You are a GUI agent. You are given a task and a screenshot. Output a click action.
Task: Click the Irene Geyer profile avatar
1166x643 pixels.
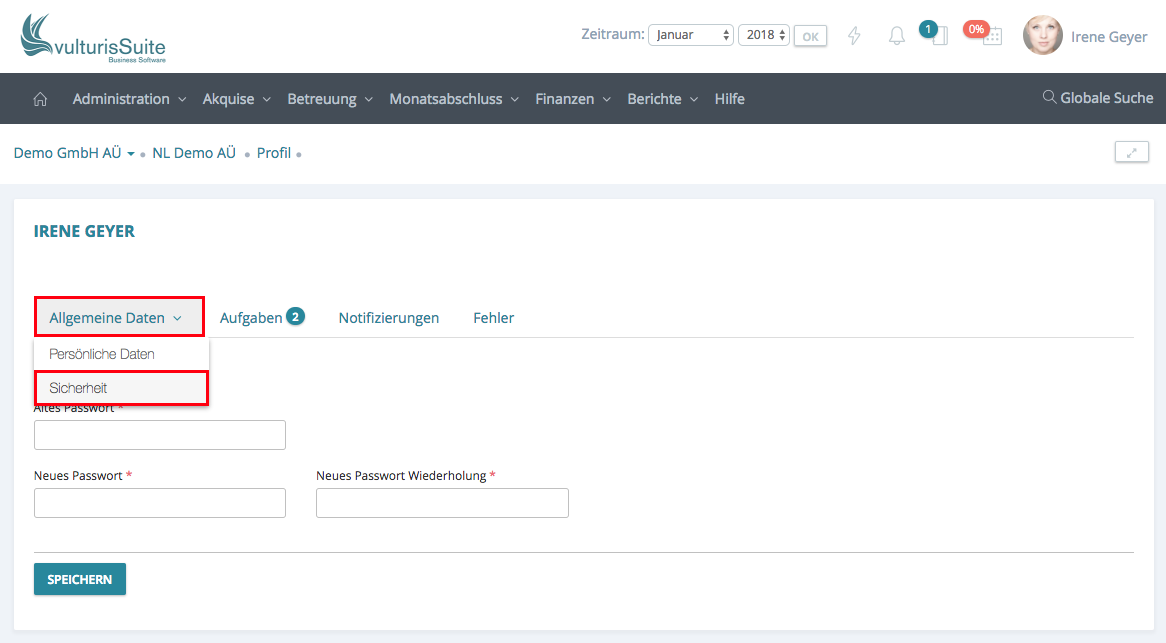click(x=1042, y=36)
